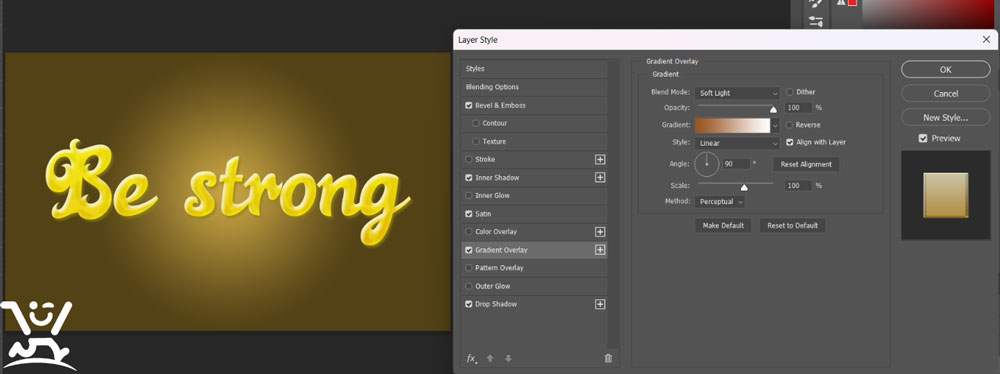The height and width of the screenshot is (374, 1000).
Task: Open the Blend Mode Soft Light dropdown
Action: [x=737, y=93]
